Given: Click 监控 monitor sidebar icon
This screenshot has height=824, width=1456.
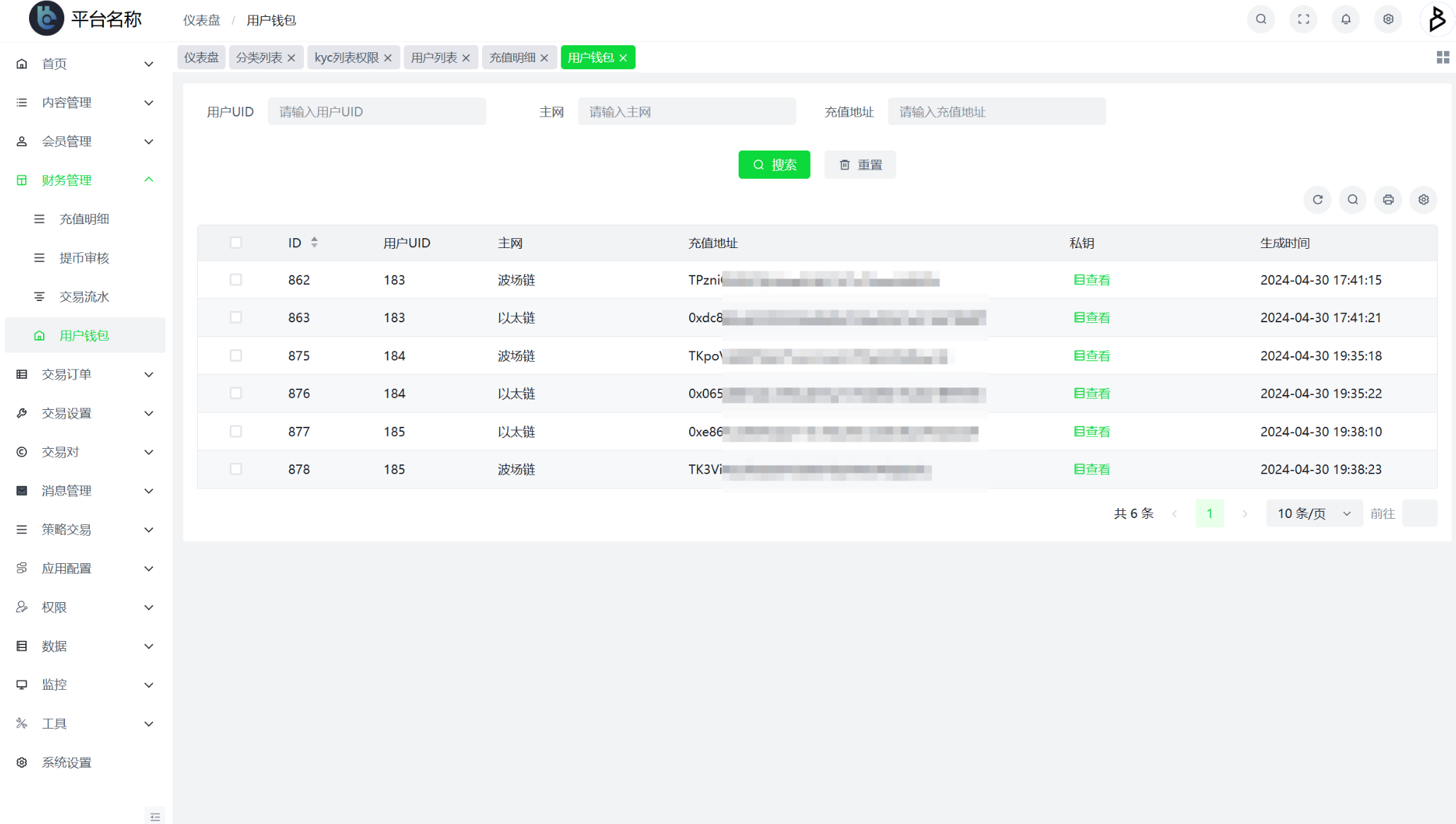Looking at the screenshot, I should (22, 685).
